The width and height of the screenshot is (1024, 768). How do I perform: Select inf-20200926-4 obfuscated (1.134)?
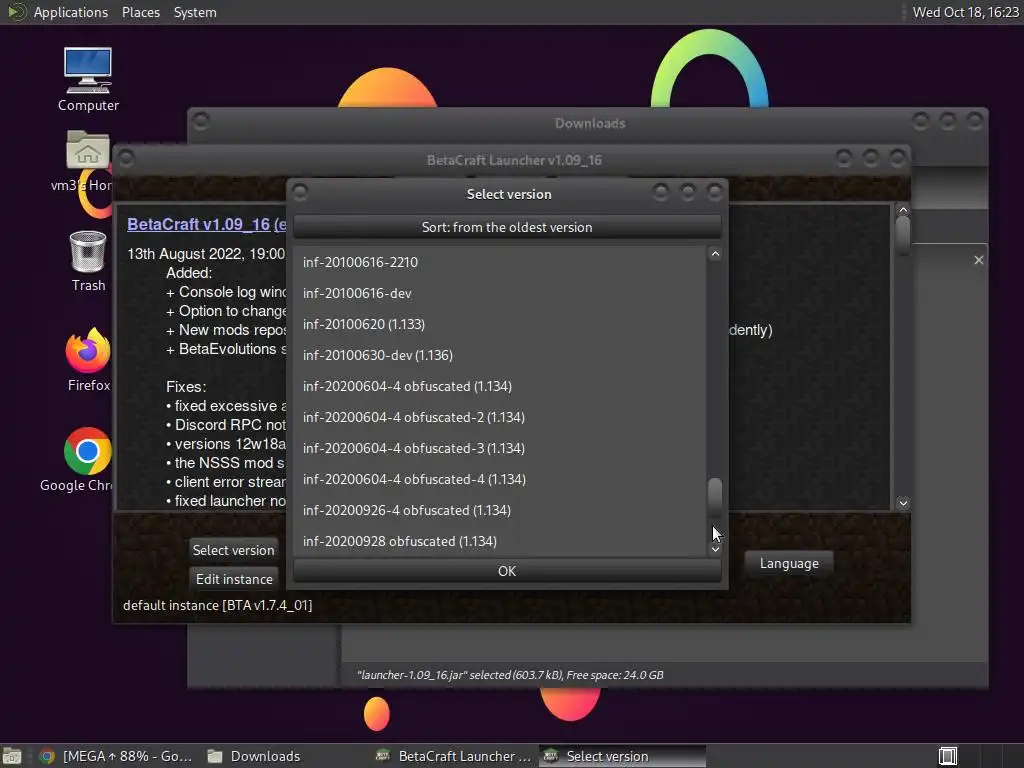(500, 510)
